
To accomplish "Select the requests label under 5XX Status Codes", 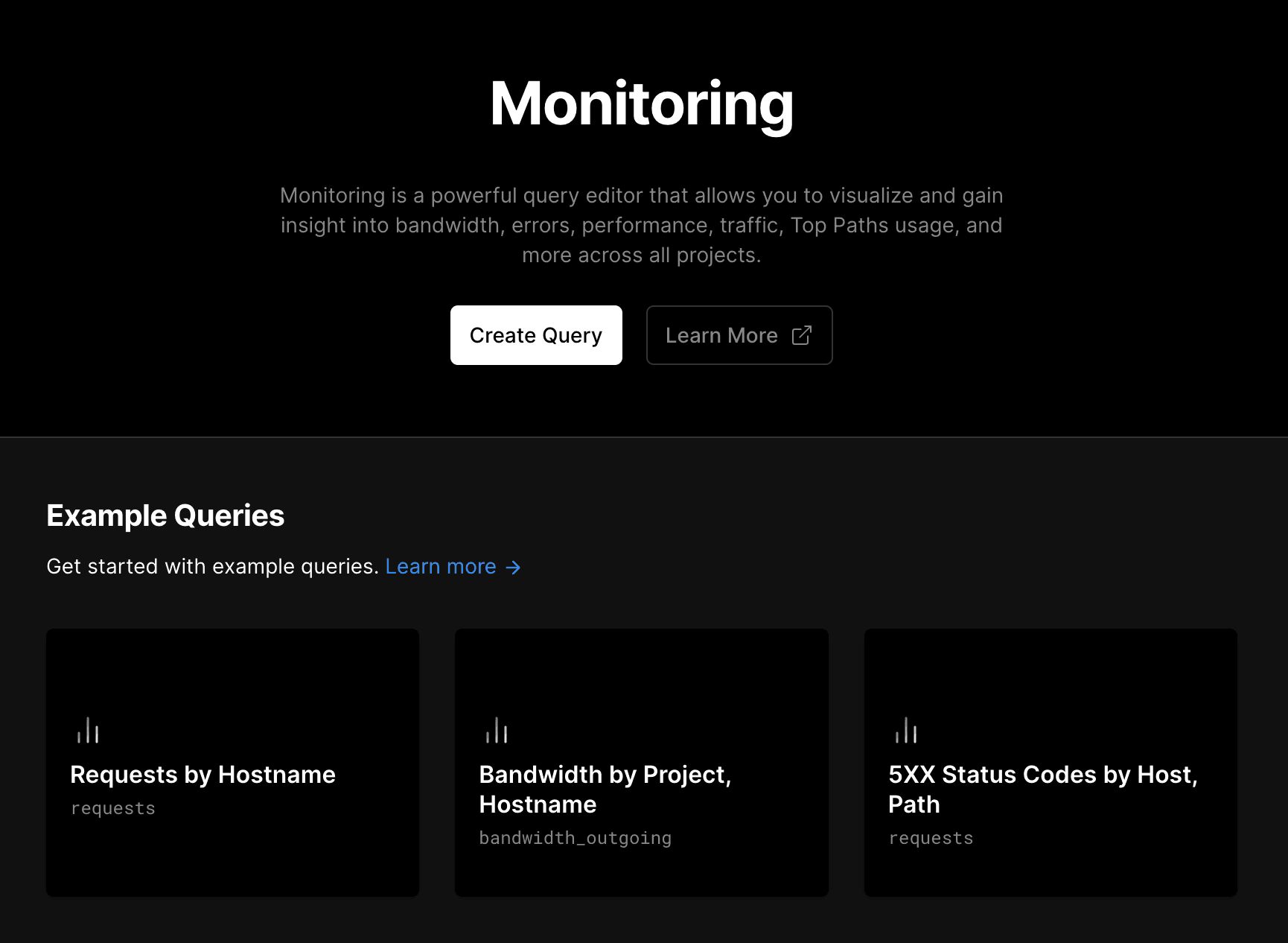I will [x=930, y=837].
